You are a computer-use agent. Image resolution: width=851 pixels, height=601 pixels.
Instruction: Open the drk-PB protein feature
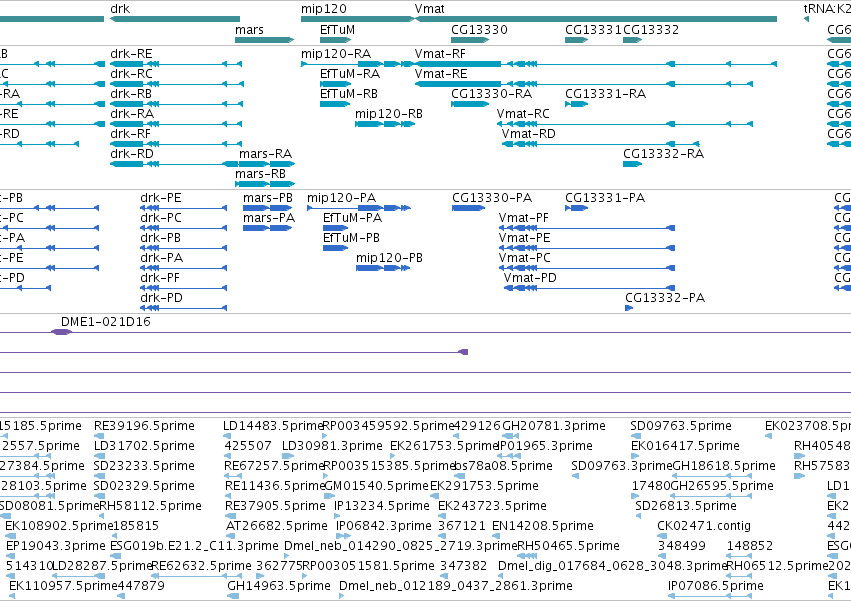pos(183,248)
